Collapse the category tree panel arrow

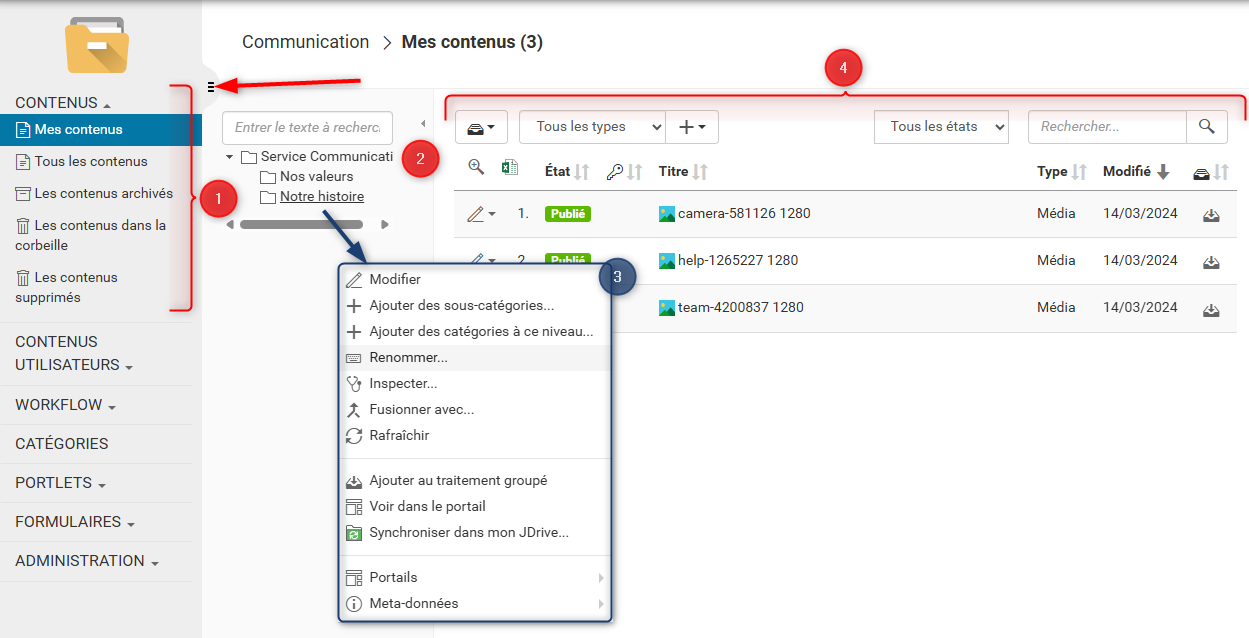coord(422,124)
